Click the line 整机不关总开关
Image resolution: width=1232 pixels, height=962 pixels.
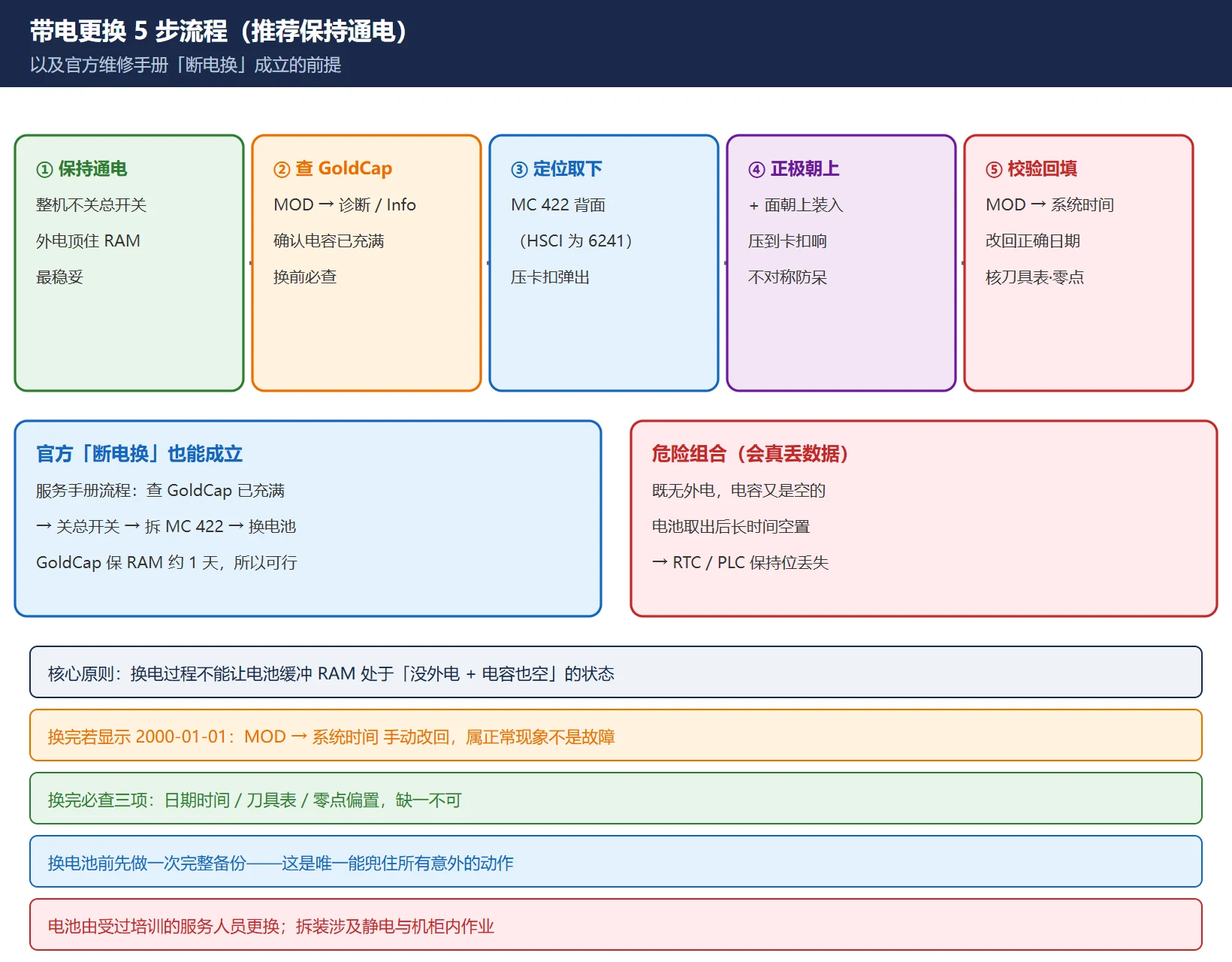point(91,204)
